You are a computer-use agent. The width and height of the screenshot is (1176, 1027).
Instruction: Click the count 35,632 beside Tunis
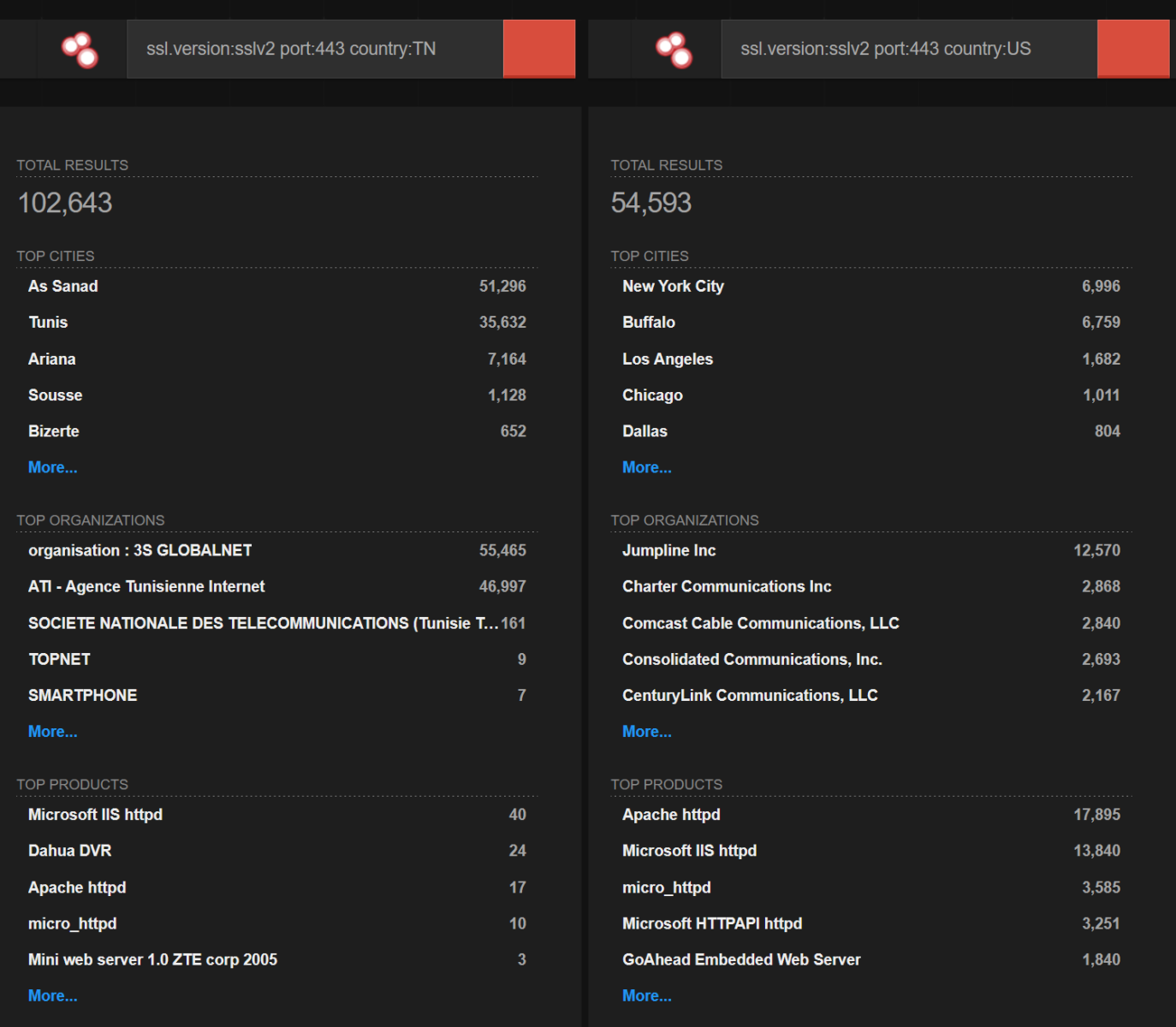502,322
